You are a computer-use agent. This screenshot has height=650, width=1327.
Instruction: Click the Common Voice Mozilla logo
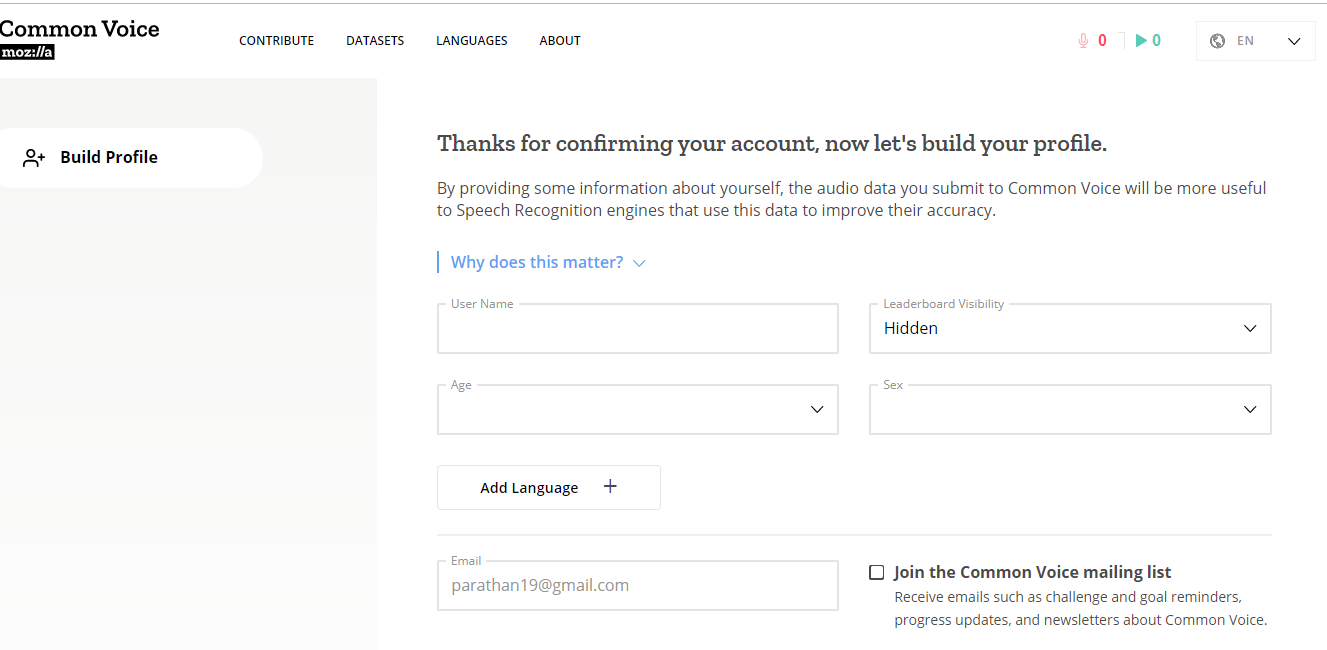[79, 39]
